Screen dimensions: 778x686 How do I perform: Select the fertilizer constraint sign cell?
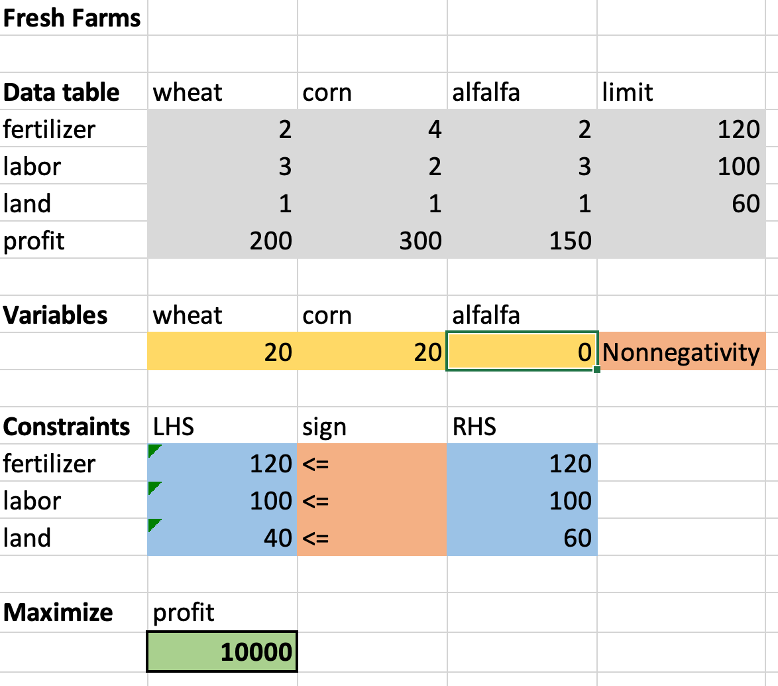(371, 464)
